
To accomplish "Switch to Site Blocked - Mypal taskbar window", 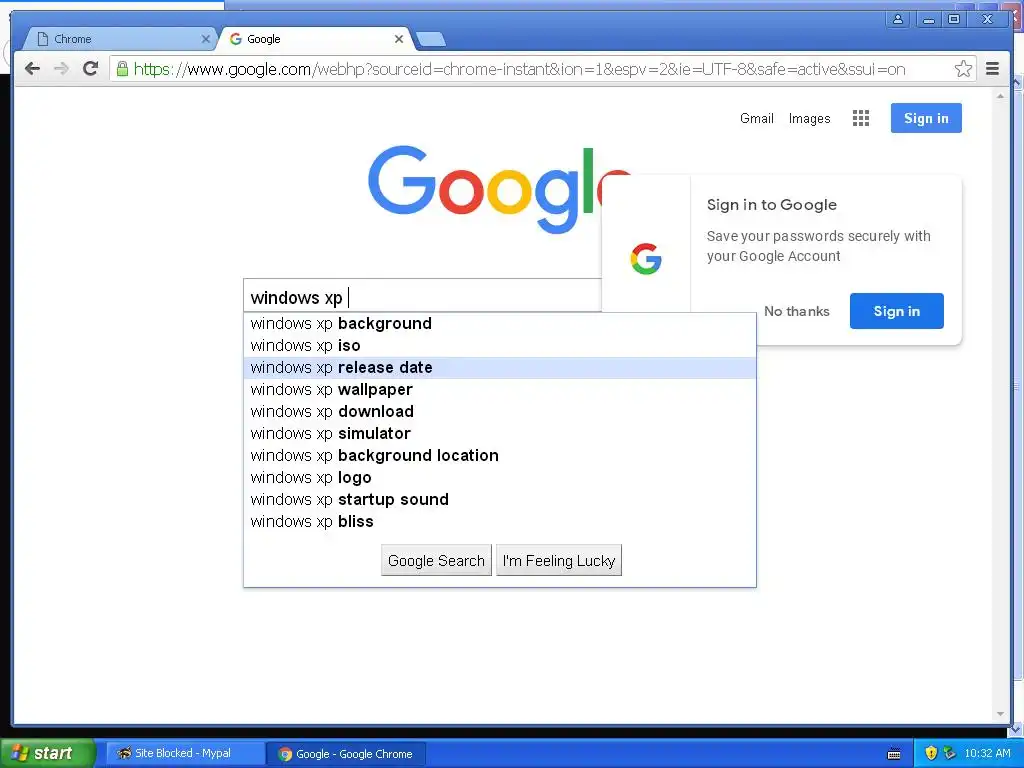I will coord(183,754).
